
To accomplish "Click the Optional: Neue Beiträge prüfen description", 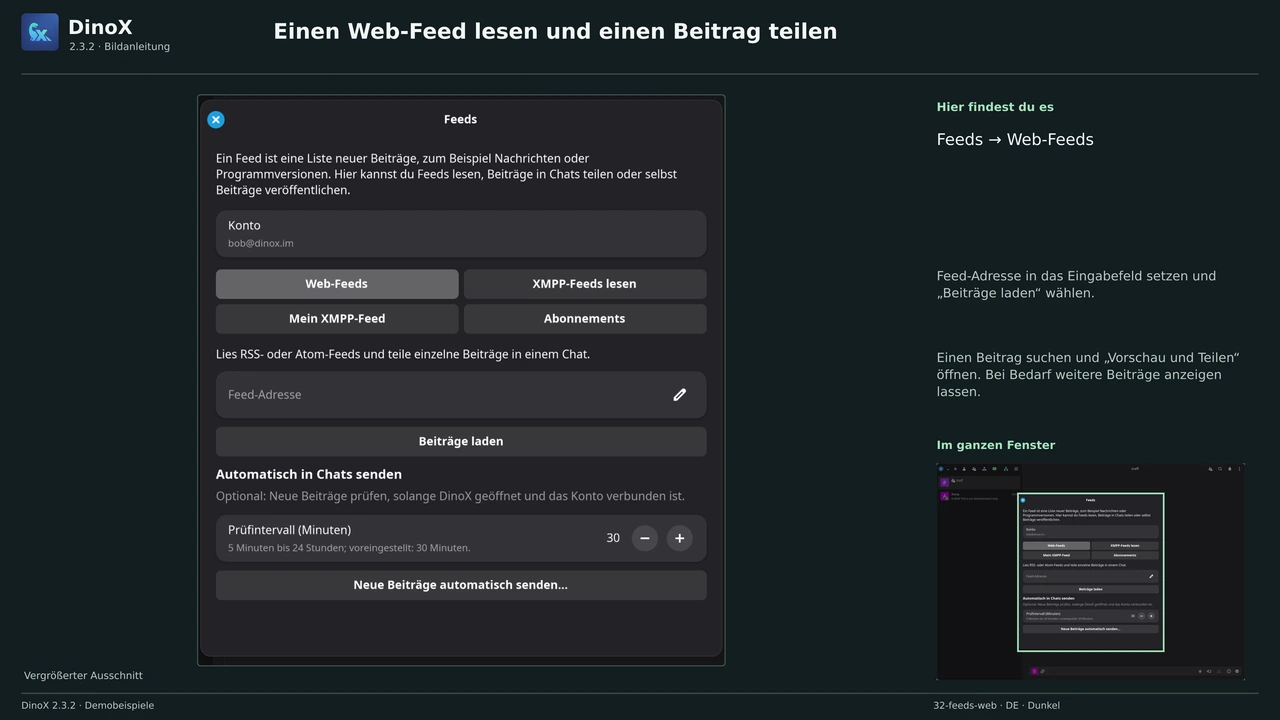I will pos(450,496).
